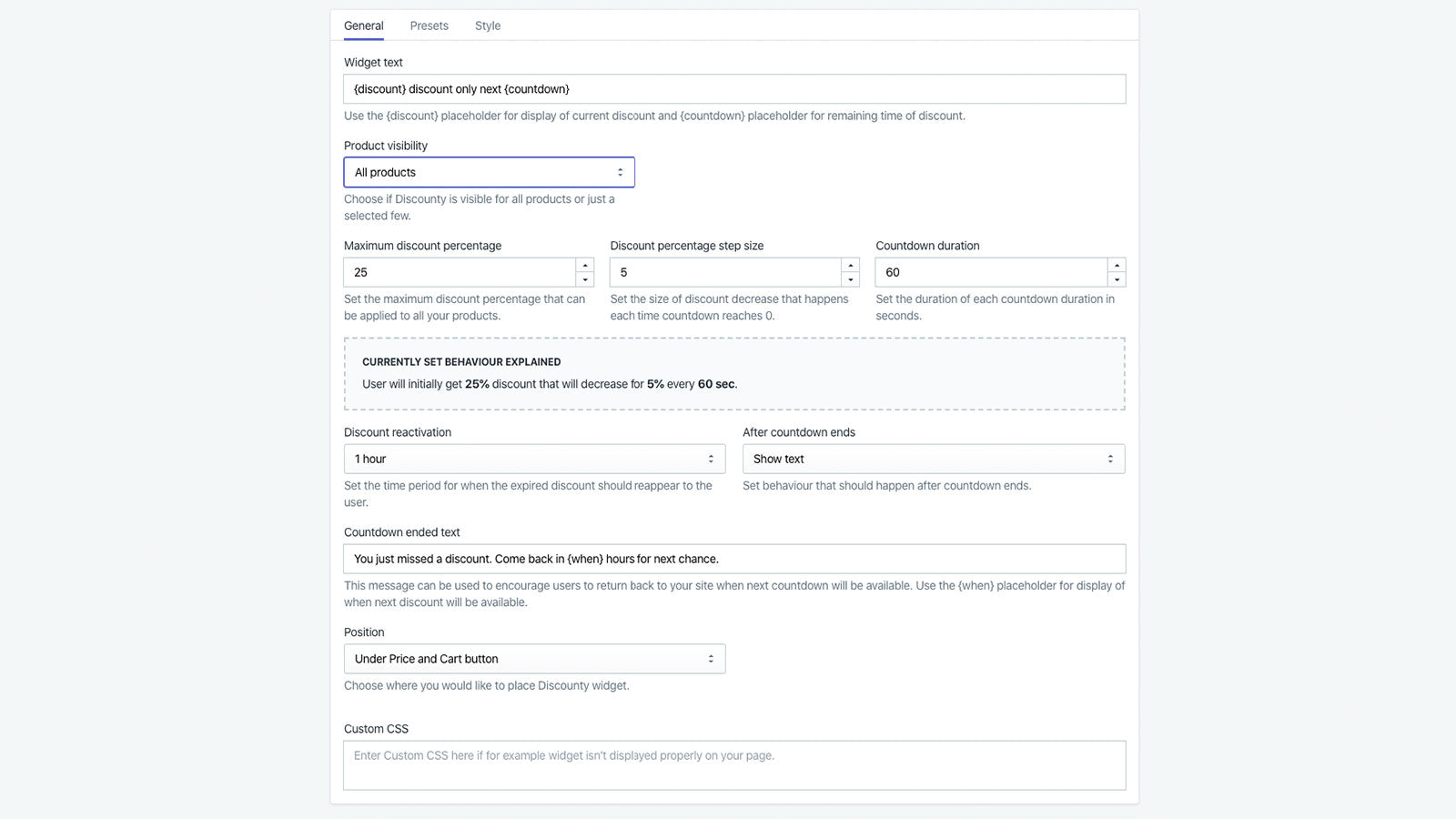Click the Countdown duration number field
The width and height of the screenshot is (1456, 819).
pos(991,272)
